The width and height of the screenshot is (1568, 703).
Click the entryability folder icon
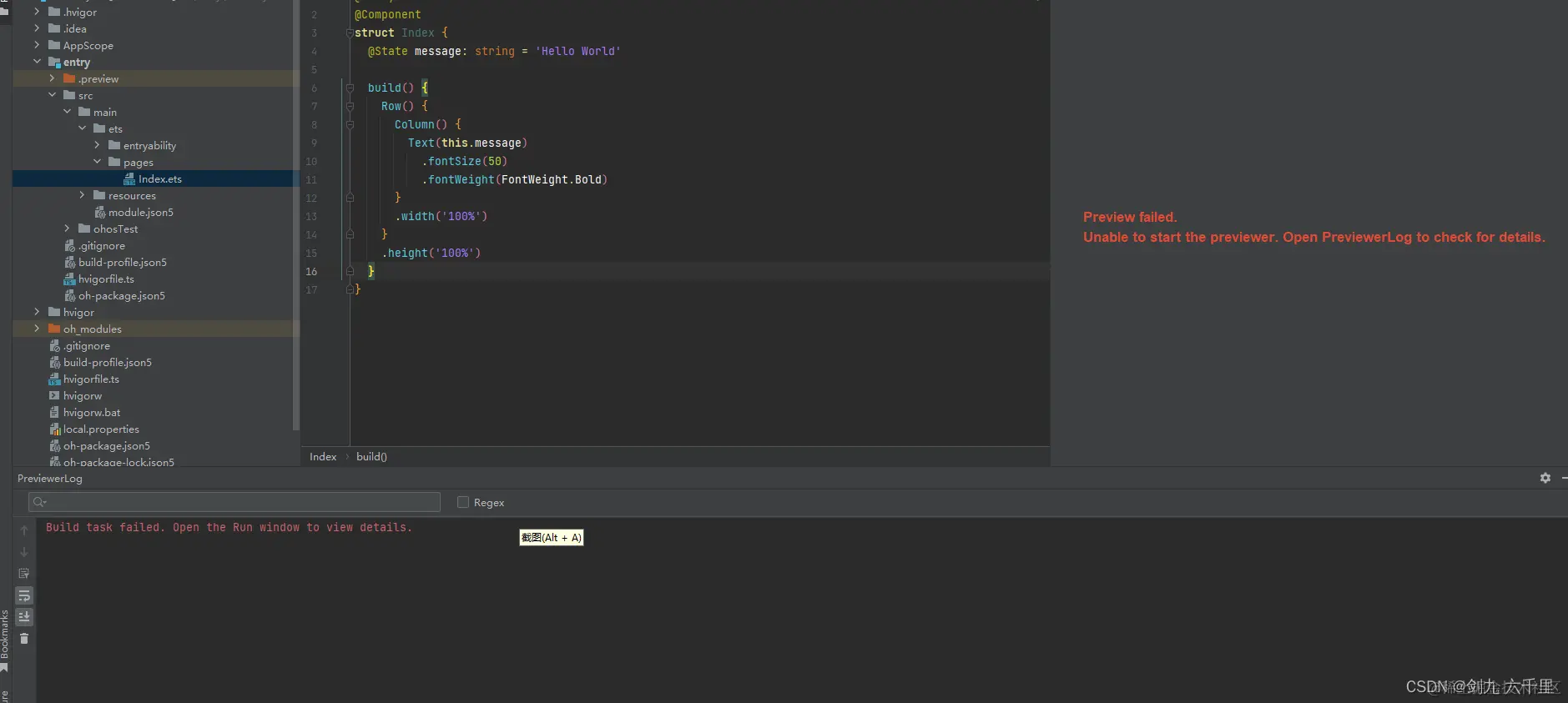point(114,145)
